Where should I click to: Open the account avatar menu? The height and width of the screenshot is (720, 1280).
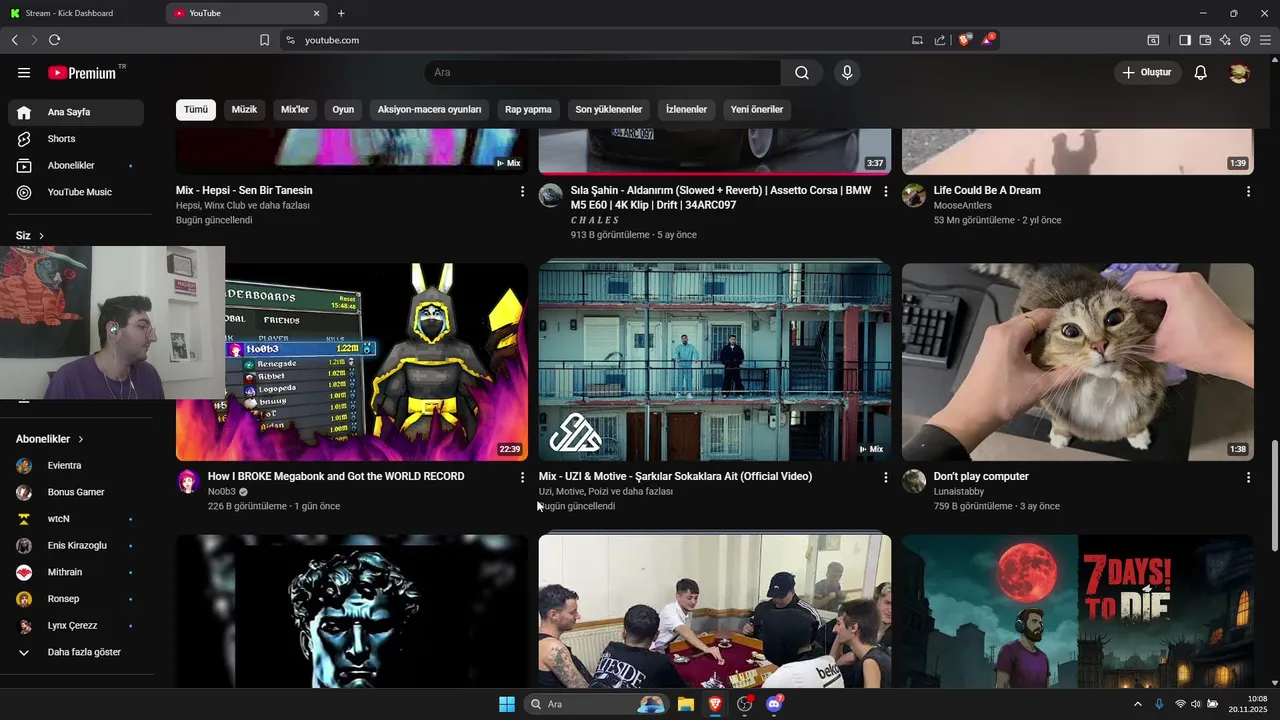(x=1239, y=73)
